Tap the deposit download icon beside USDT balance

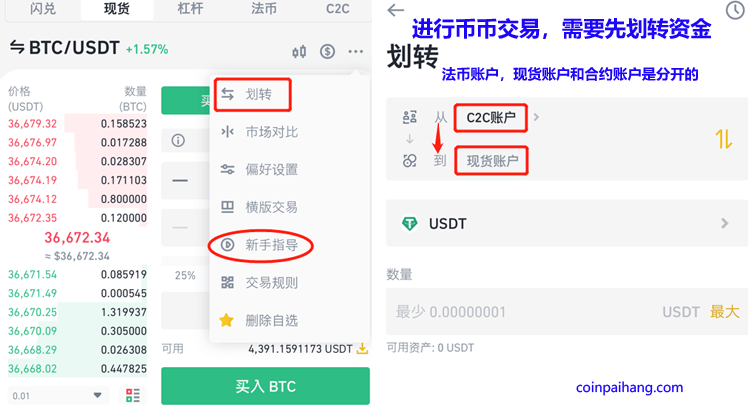[363, 349]
